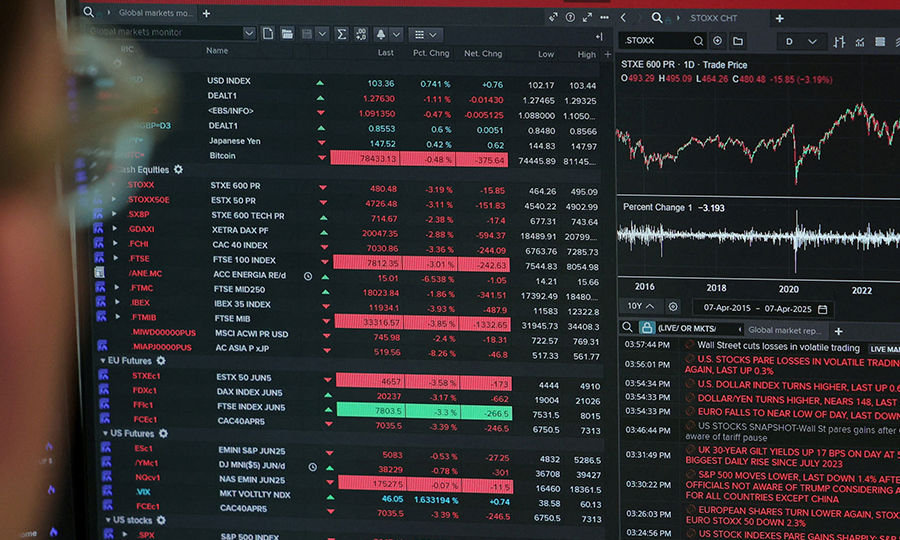Collapse the EU Futures section
Viewport: 900px width, 540px height.
(103, 361)
